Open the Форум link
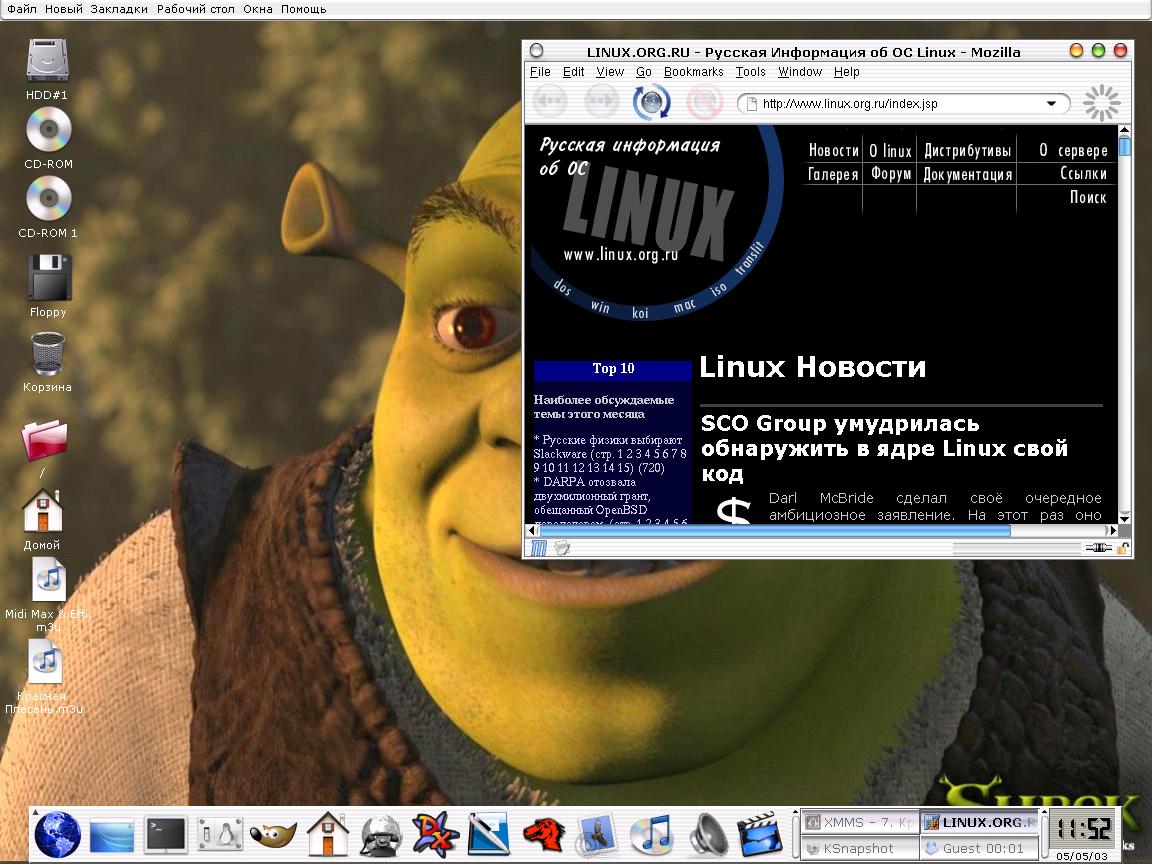 890,174
